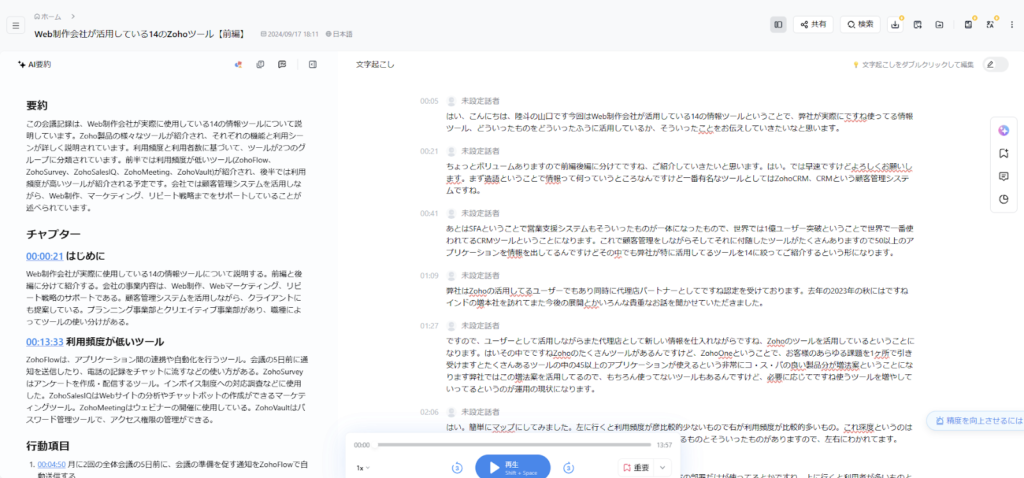The image size is (1024, 478).
Task: Click 未設定話者 label at 01:09
Action: (481, 275)
